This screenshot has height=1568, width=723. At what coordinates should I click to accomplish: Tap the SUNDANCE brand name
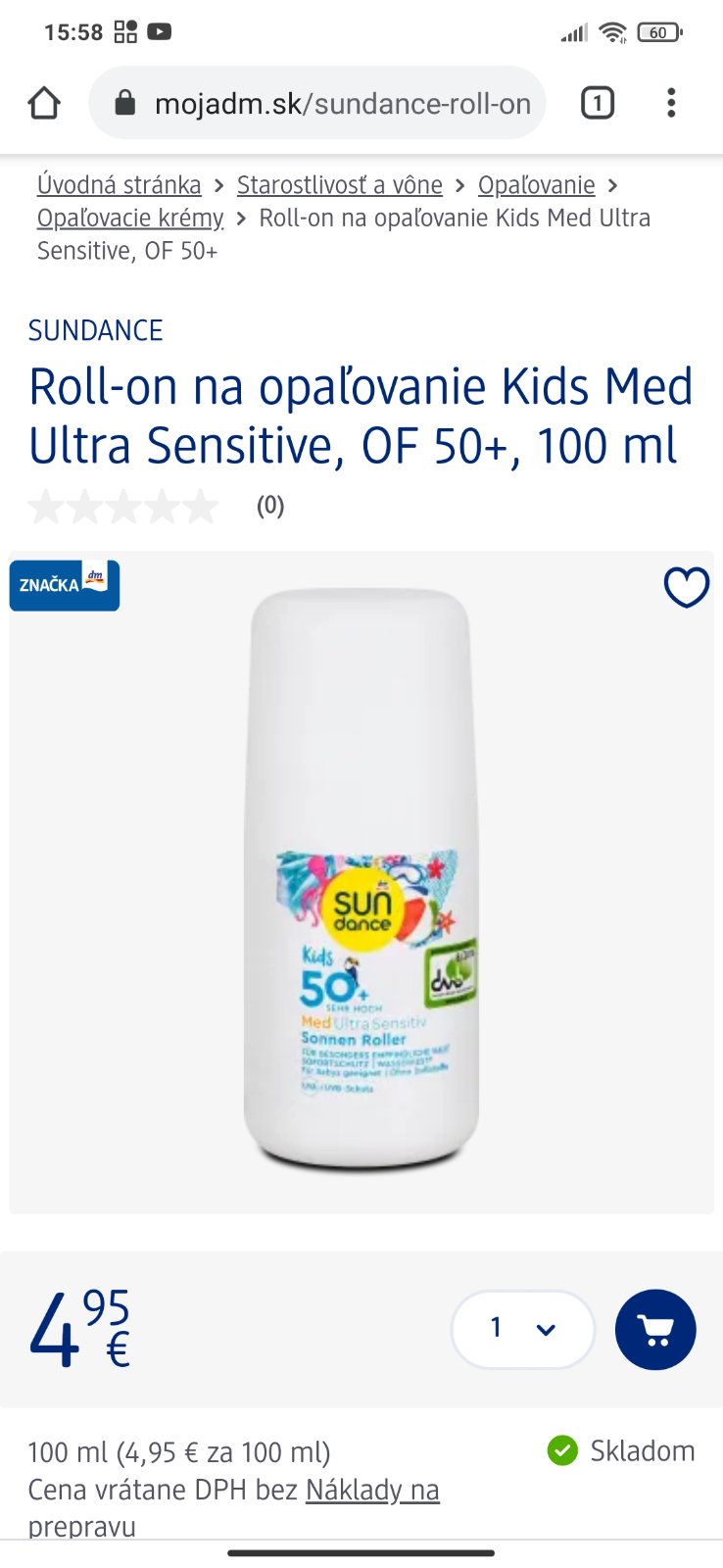point(96,330)
